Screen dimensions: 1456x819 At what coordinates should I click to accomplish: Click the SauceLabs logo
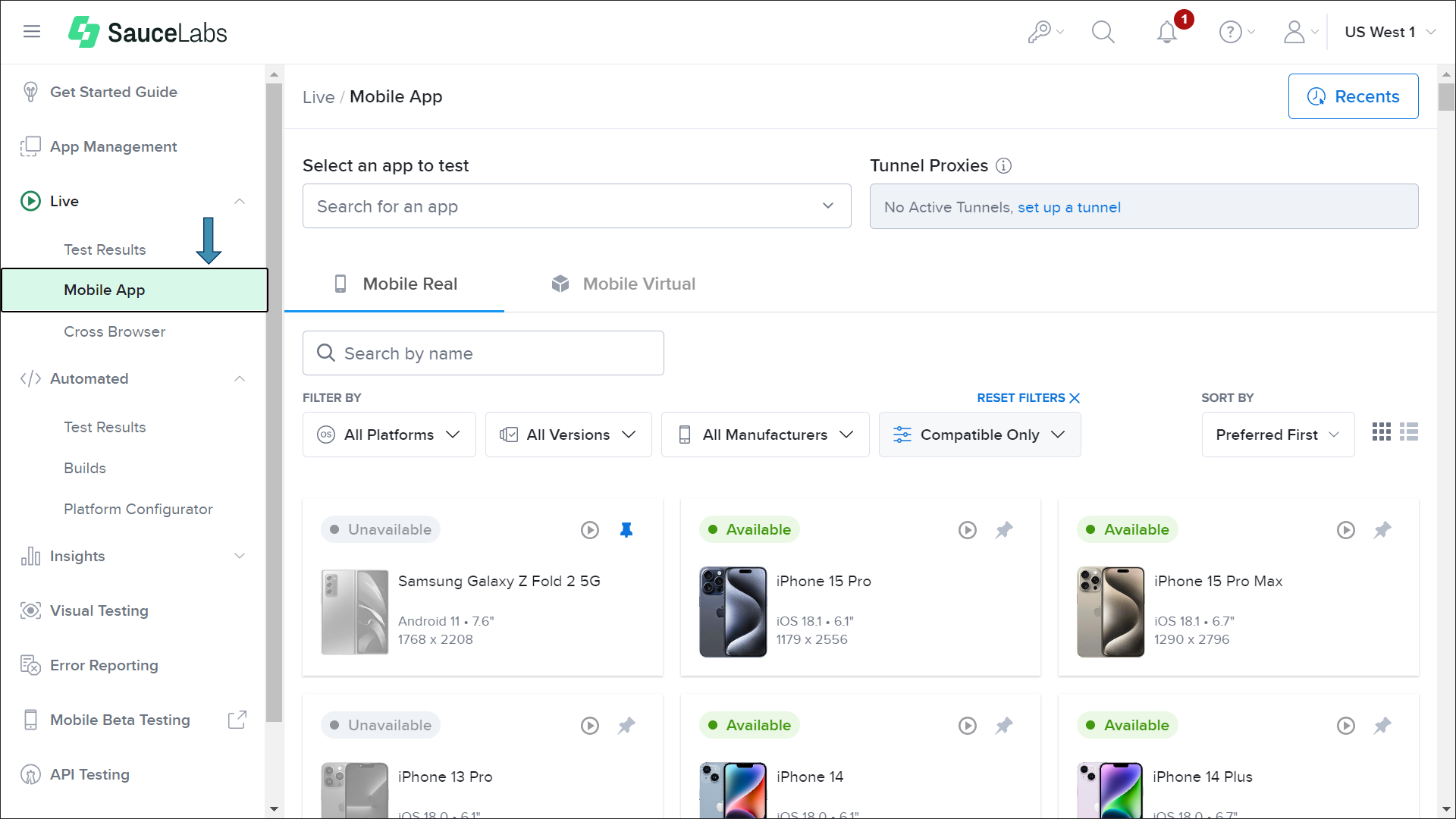tap(148, 32)
